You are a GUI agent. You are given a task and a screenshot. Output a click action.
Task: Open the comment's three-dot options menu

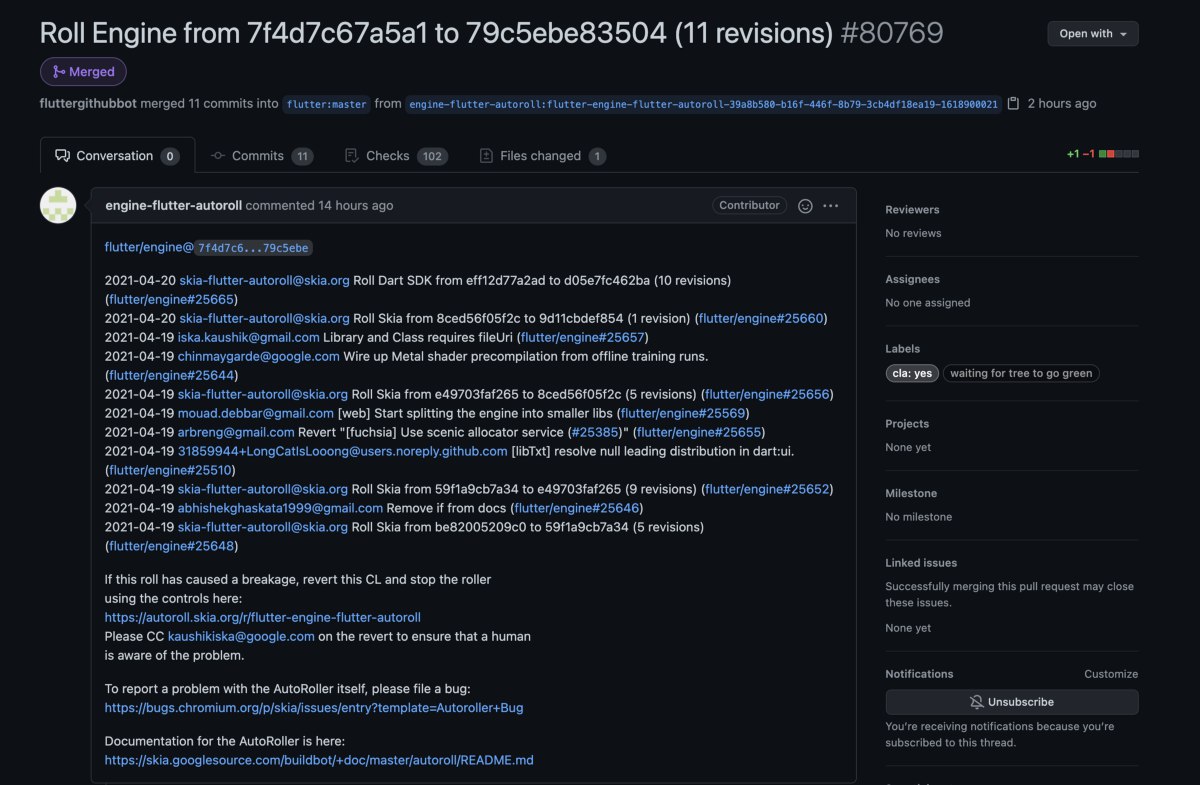click(831, 206)
